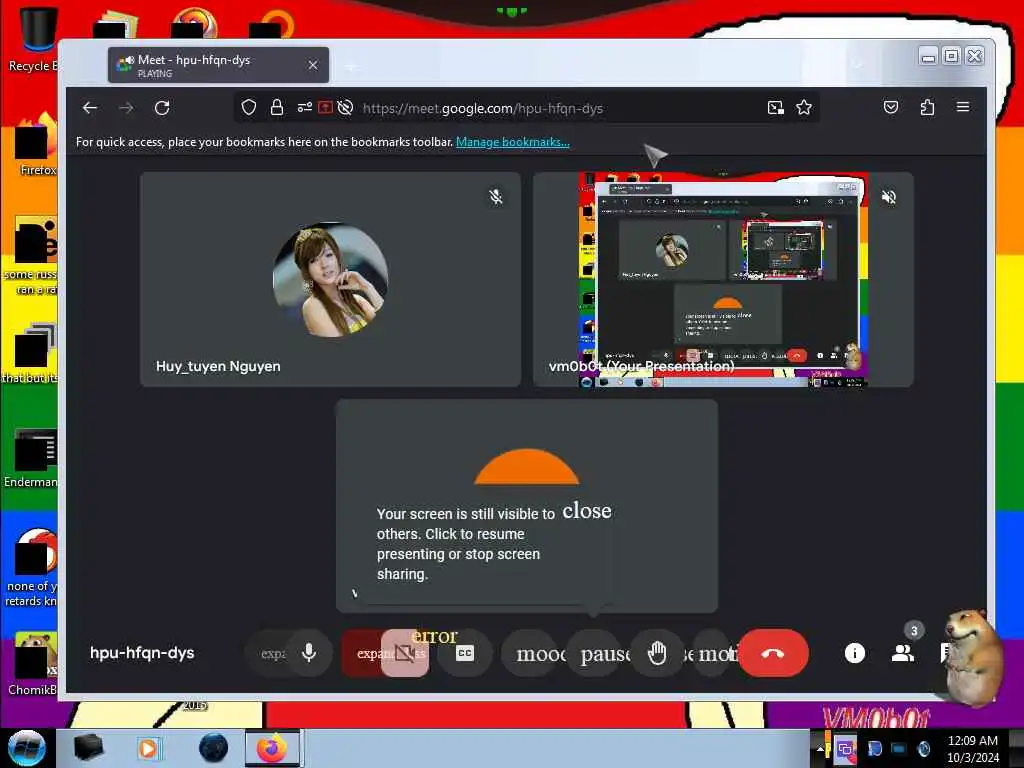Reload the Google Meet page
1024x768 pixels.
click(162, 108)
